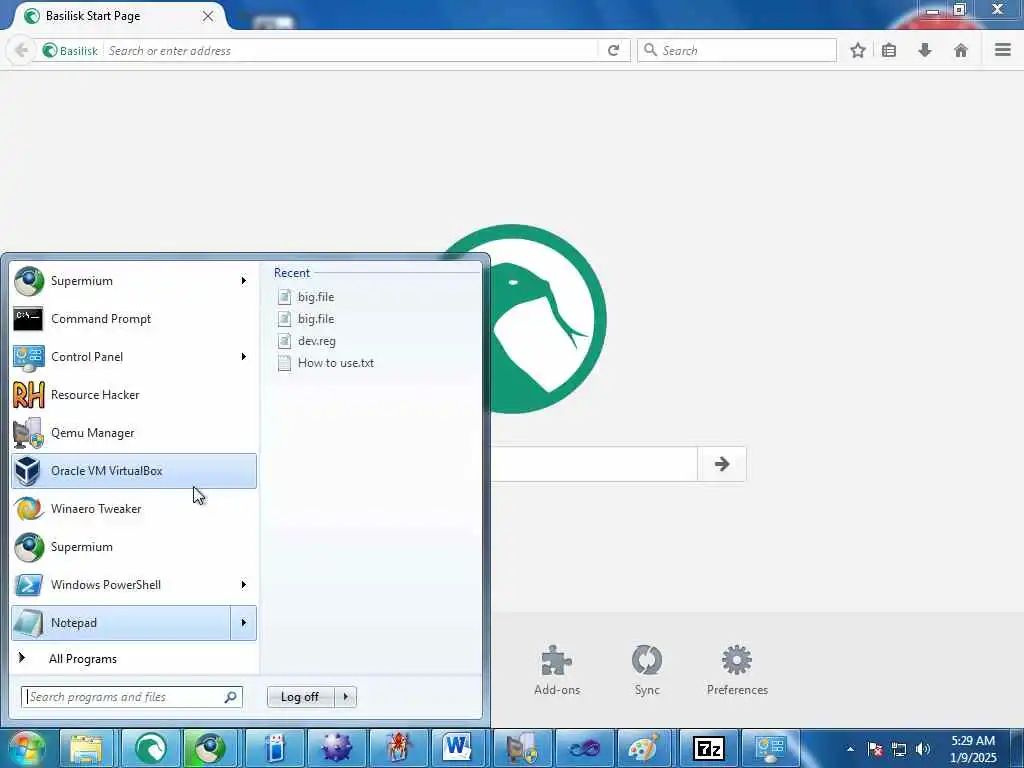Launch Oracle VM VirtualBox from Start menu
The image size is (1024, 768).
134,471
